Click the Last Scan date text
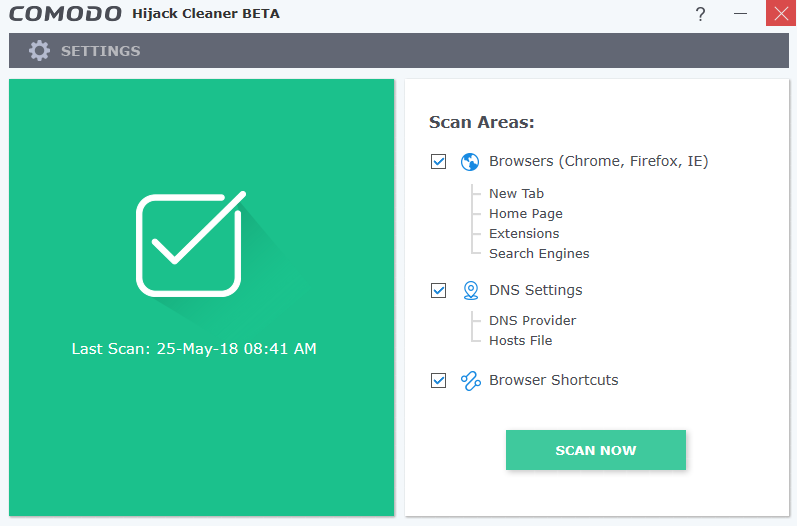The width and height of the screenshot is (797, 526). point(194,349)
